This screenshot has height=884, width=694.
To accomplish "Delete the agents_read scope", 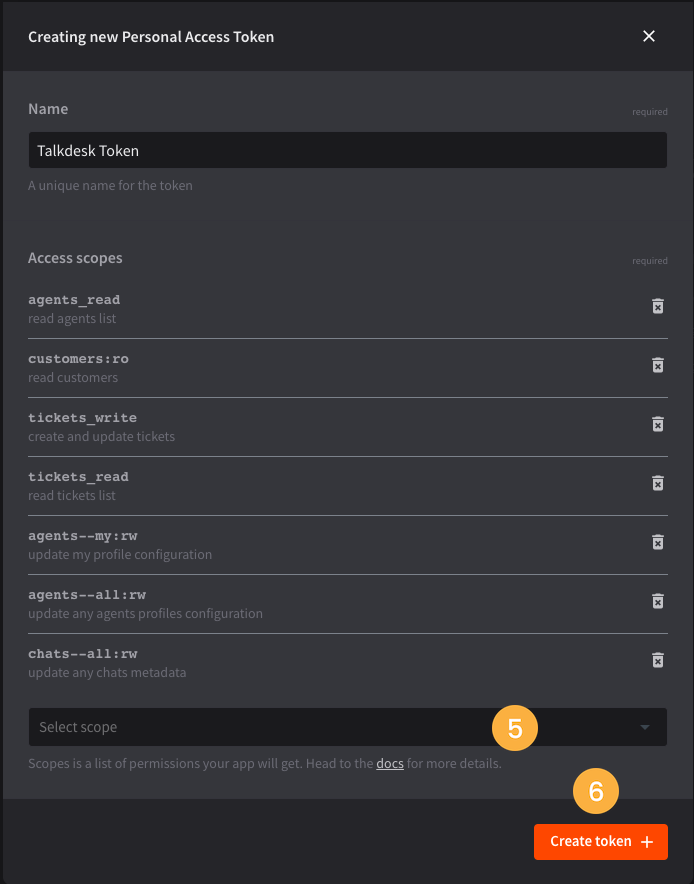I will [657, 306].
